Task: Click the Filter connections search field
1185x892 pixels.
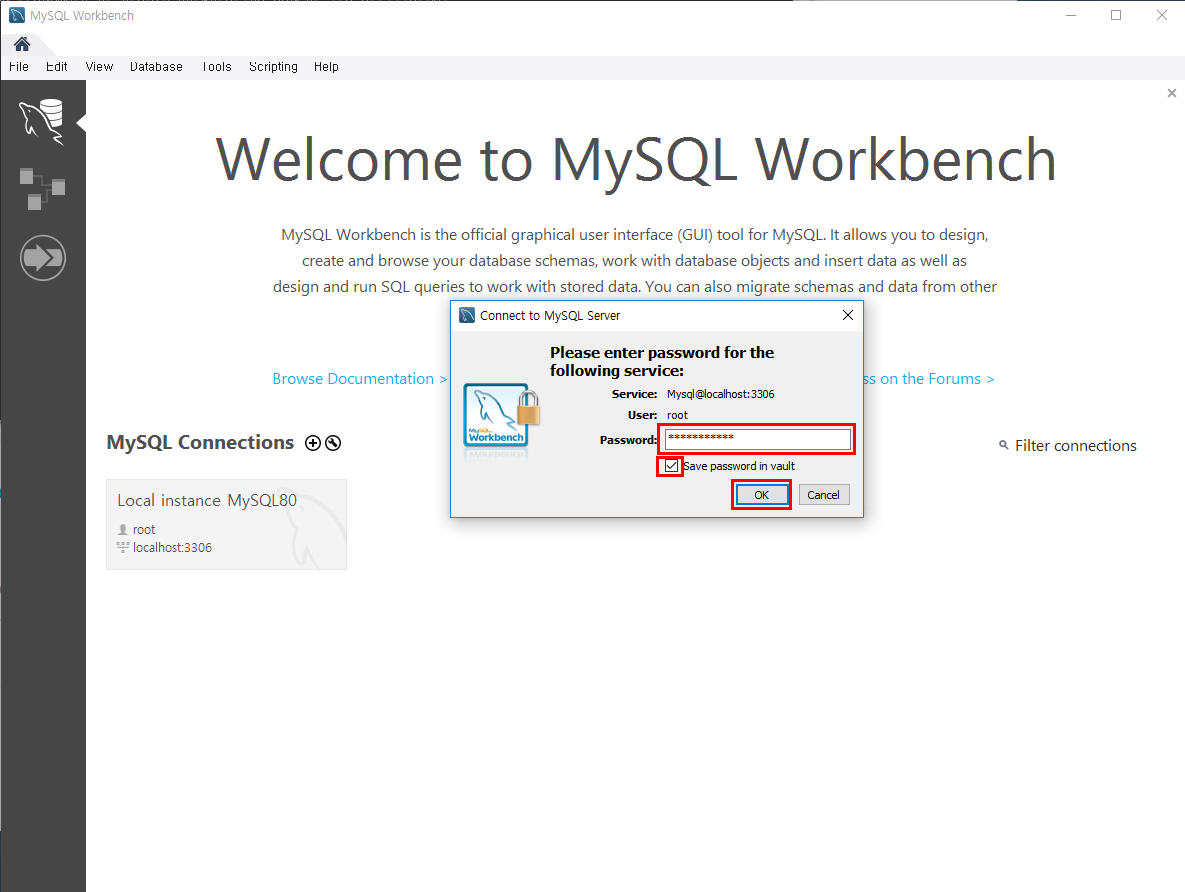Action: (1075, 445)
